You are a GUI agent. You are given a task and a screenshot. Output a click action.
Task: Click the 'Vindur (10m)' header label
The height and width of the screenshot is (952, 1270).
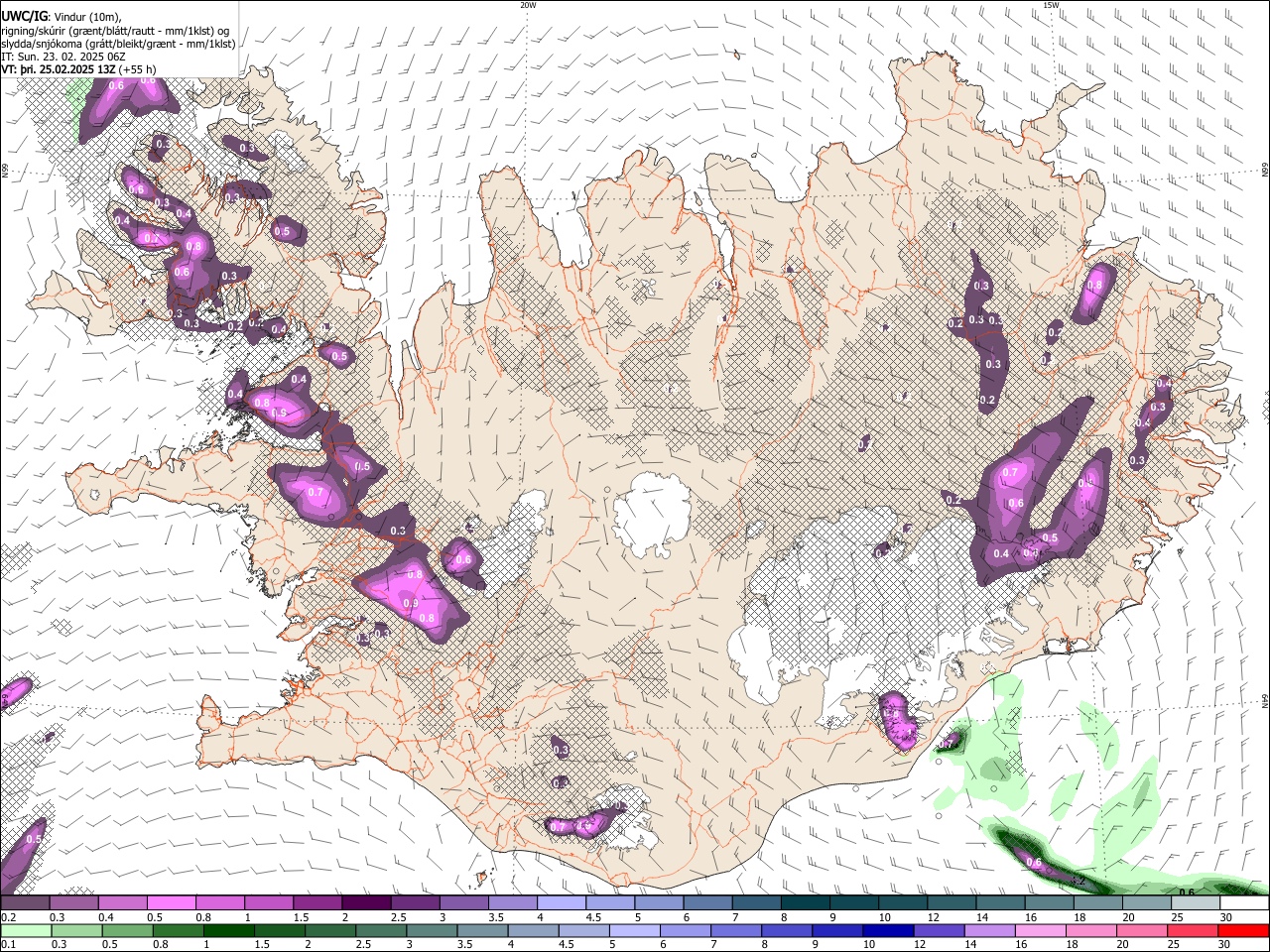point(86,18)
